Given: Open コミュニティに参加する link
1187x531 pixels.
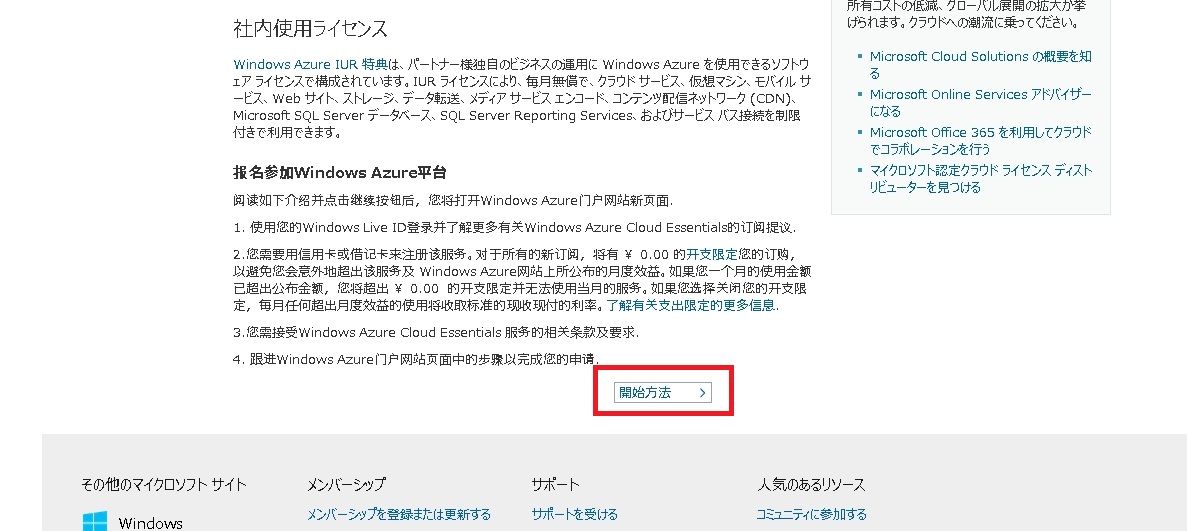Looking at the screenshot, I should pos(812,514).
